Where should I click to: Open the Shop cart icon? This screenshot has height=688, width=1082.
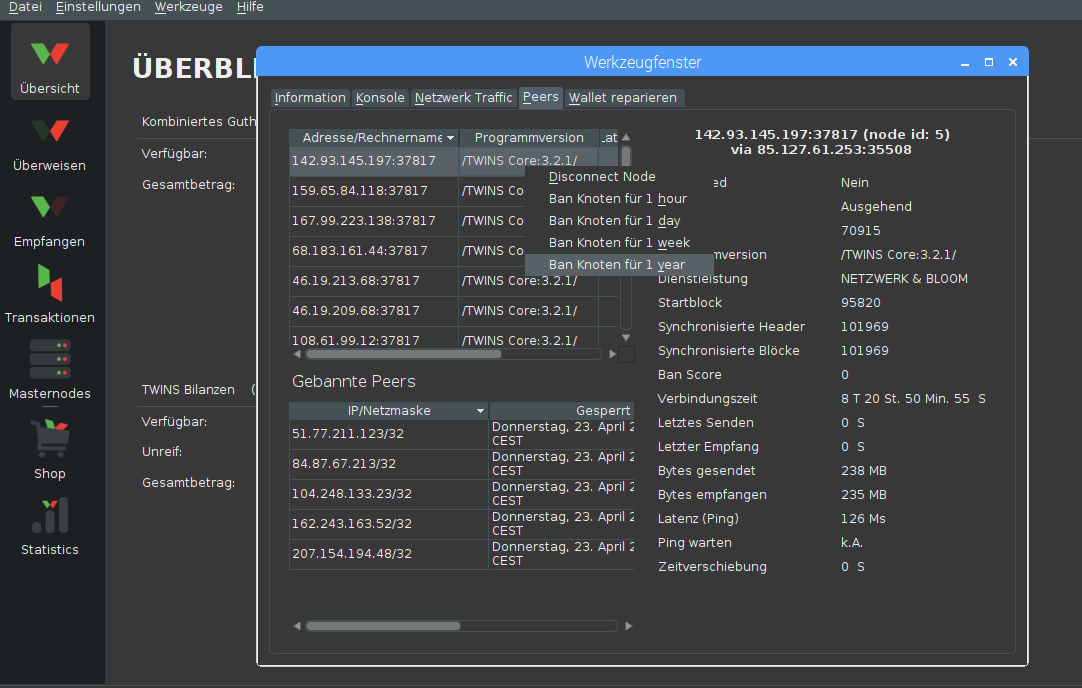50,449
